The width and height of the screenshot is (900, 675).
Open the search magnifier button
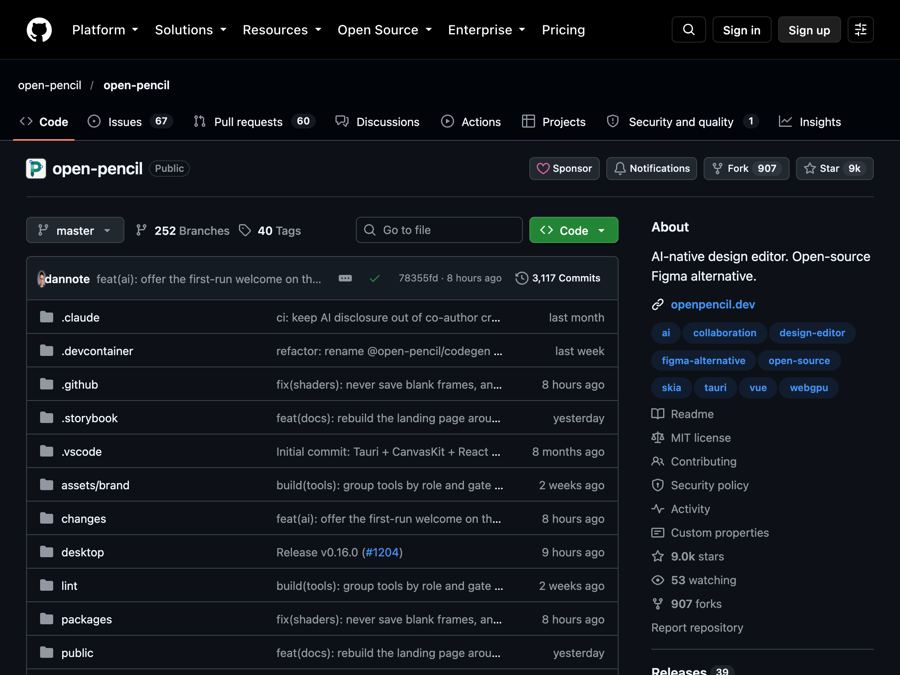[689, 30]
